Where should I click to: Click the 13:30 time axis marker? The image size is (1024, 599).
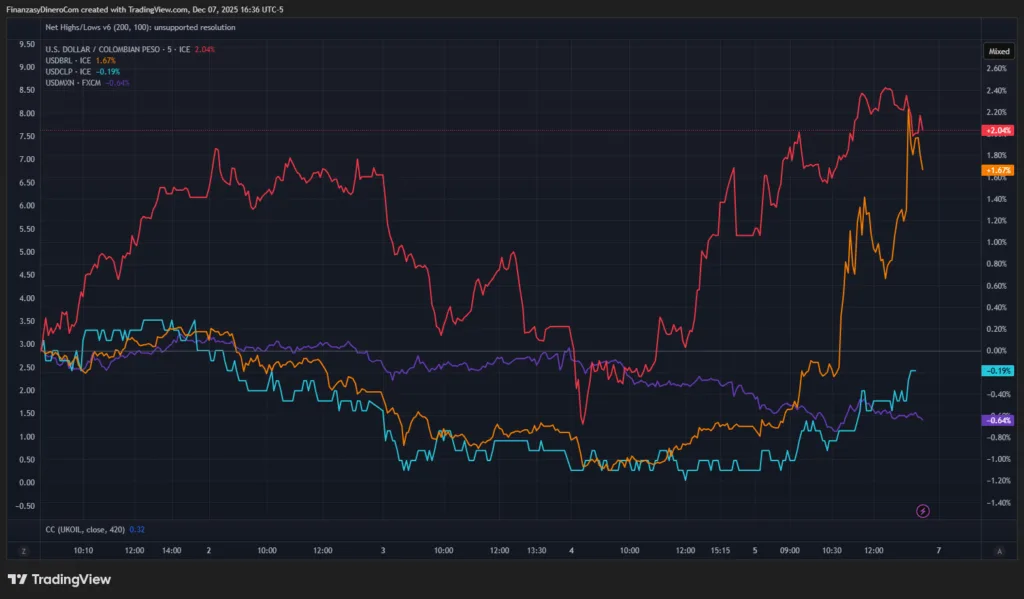(537, 551)
